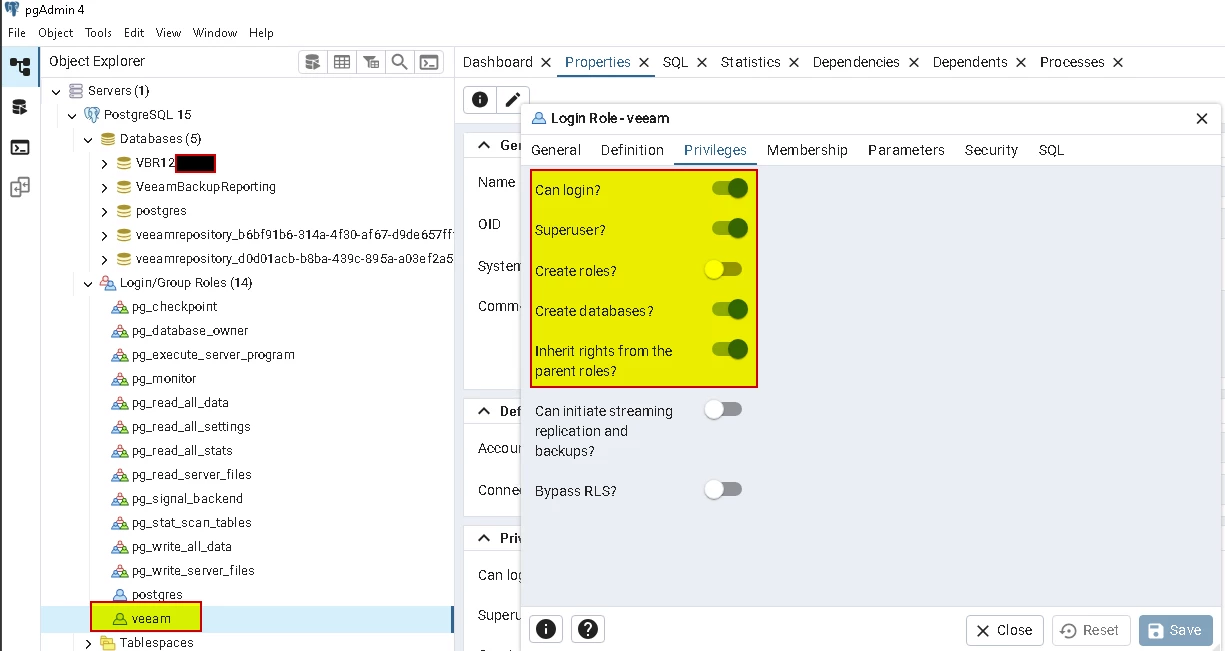Viewport: 1225px width, 651px height.
Task: Expand the VeeamBackupReporting database node
Action: pyautogui.click(x=105, y=187)
